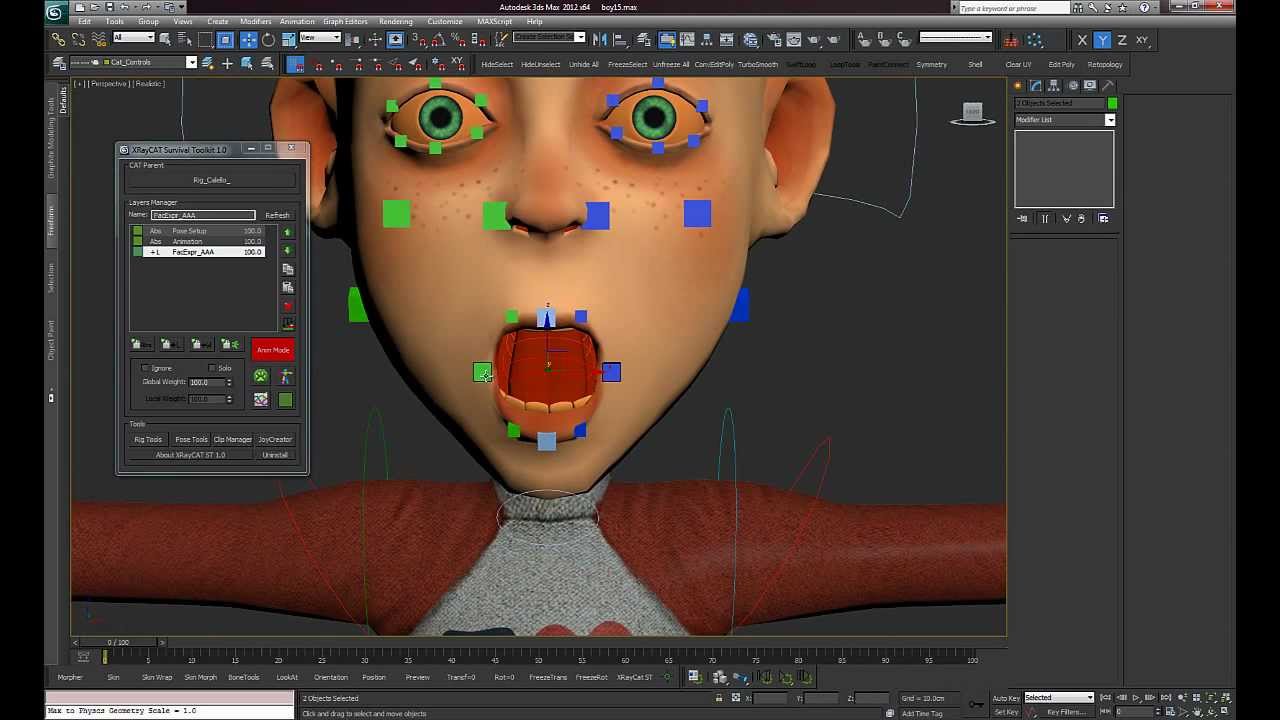Click the ViewCube home in viewport

[x=973, y=112]
